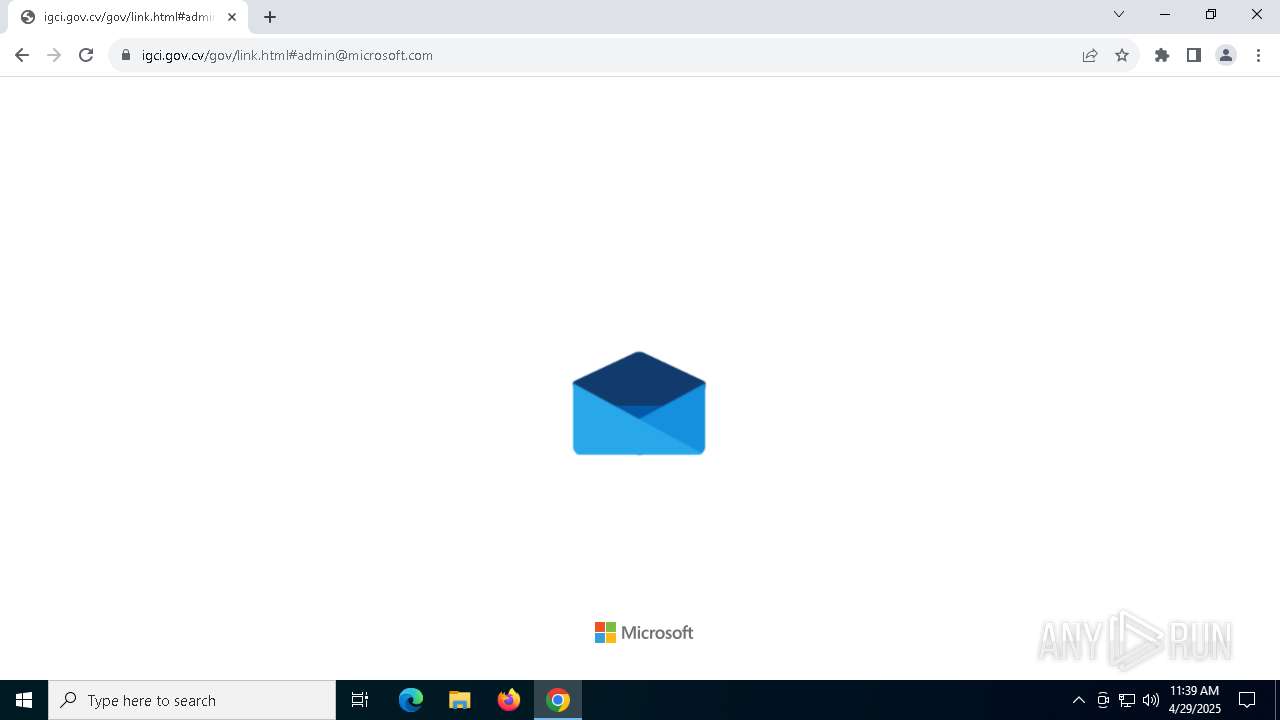This screenshot has width=1280, height=720.
Task: Open File Explorer from taskbar
Action: pyautogui.click(x=460, y=700)
